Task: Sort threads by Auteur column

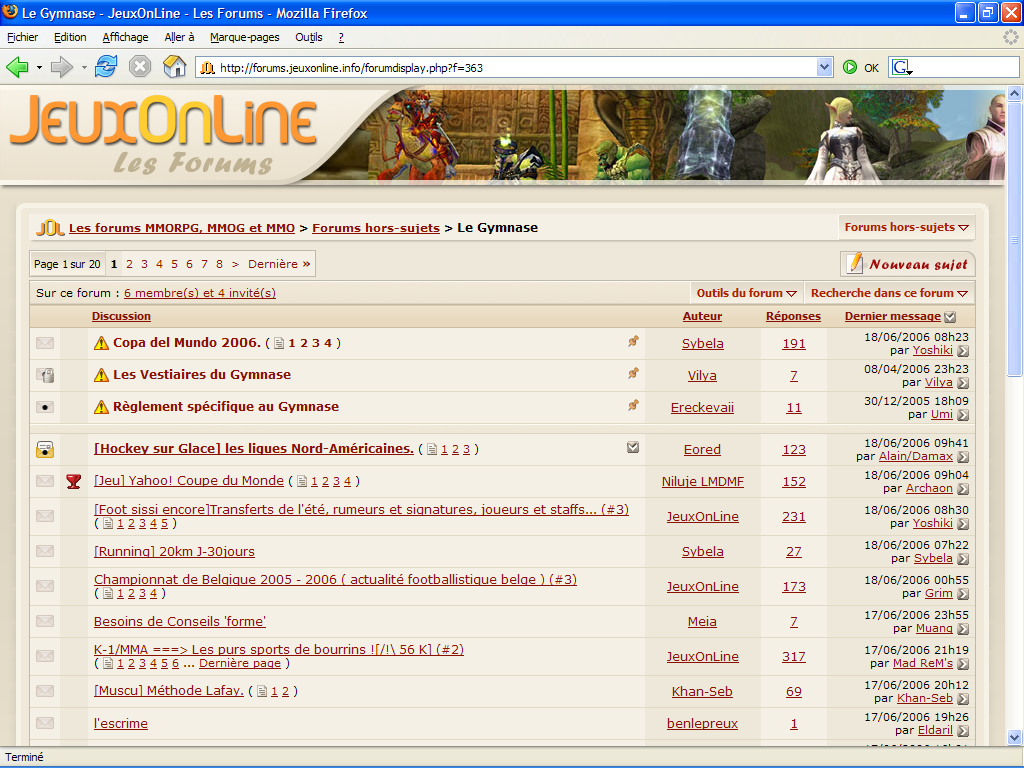Action: [702, 316]
